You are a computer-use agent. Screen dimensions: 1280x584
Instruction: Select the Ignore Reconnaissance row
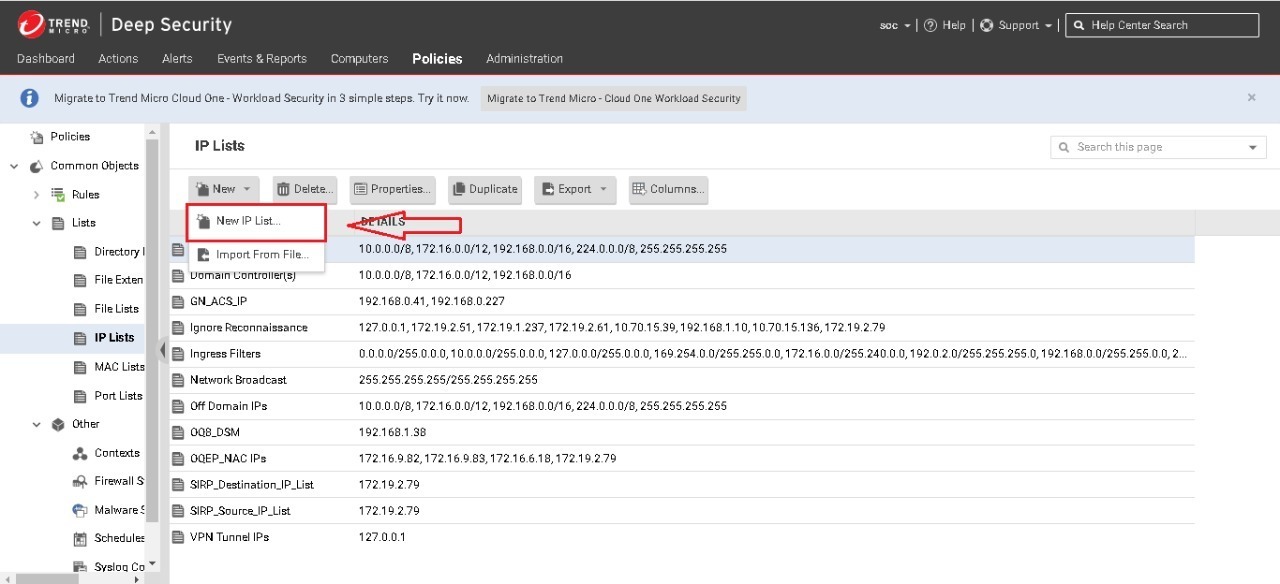click(x=682, y=328)
